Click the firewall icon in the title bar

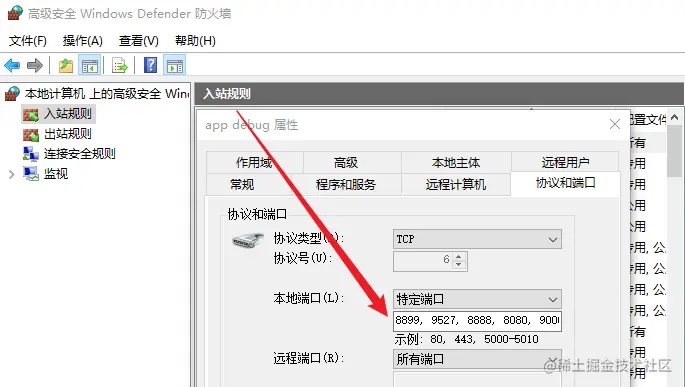[15, 13]
